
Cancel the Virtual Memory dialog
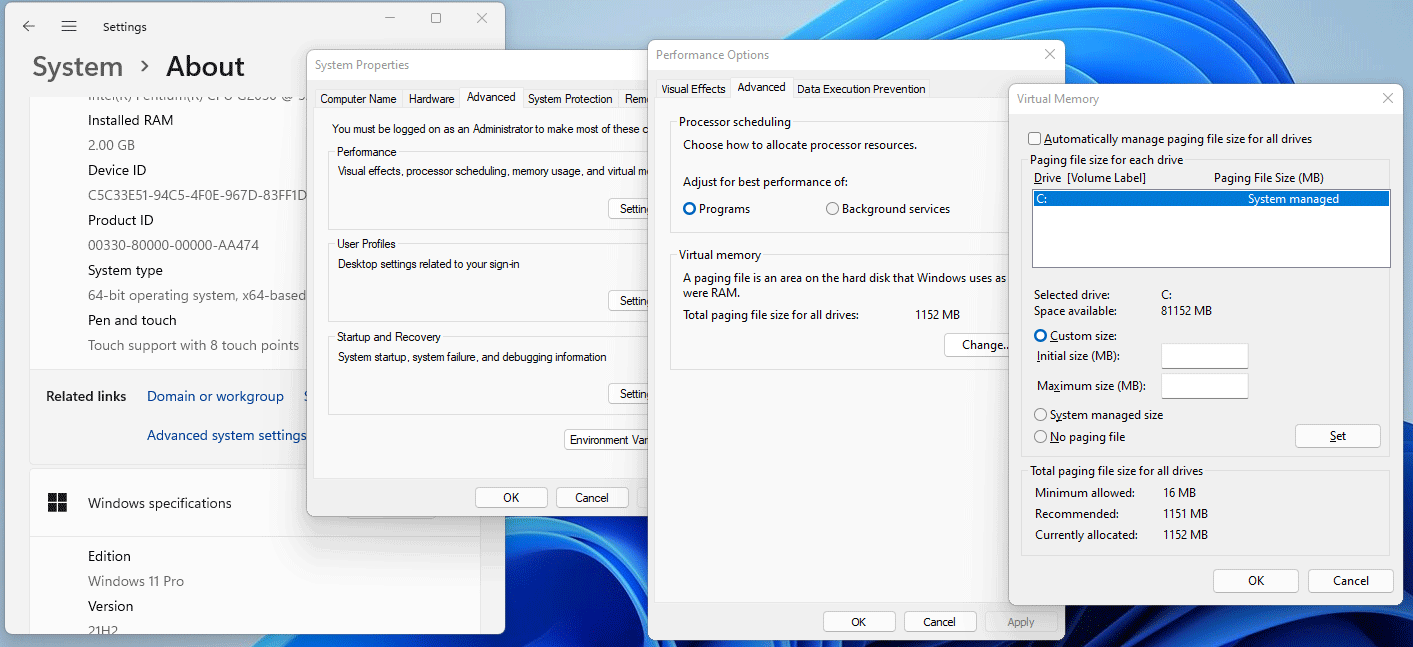coord(1351,581)
